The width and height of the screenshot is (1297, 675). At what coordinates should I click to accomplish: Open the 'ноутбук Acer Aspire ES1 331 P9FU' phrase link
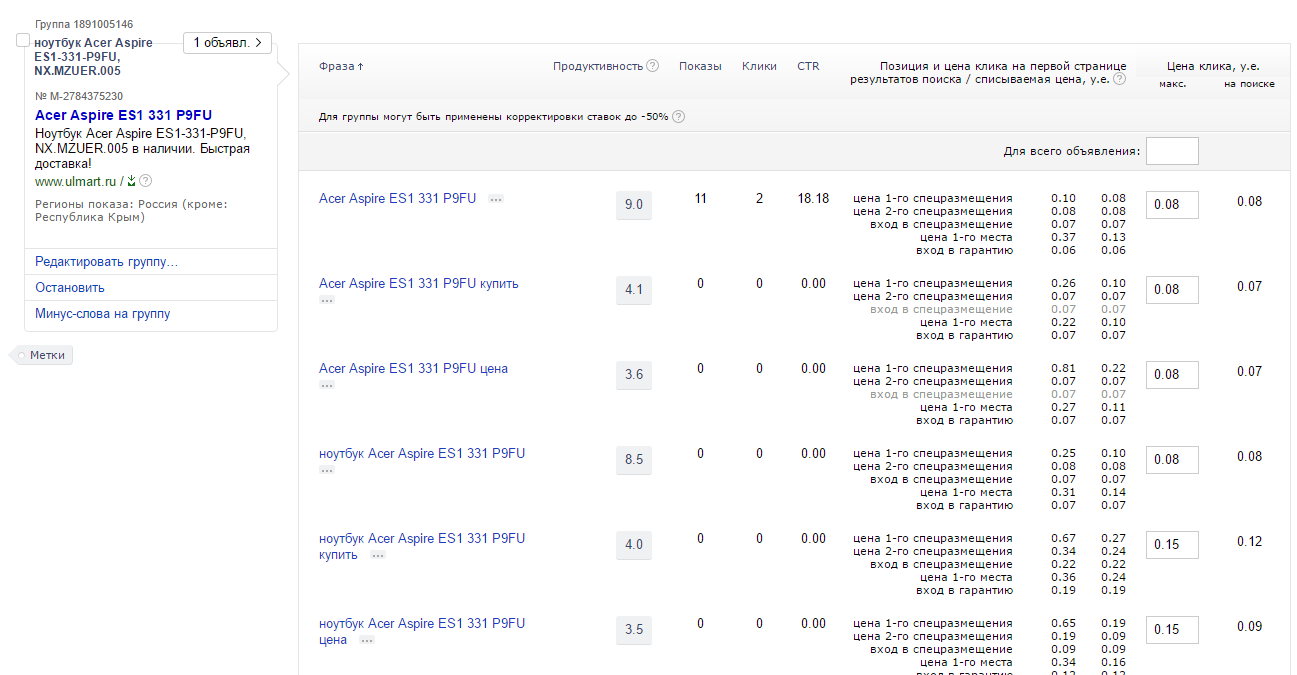click(x=421, y=454)
